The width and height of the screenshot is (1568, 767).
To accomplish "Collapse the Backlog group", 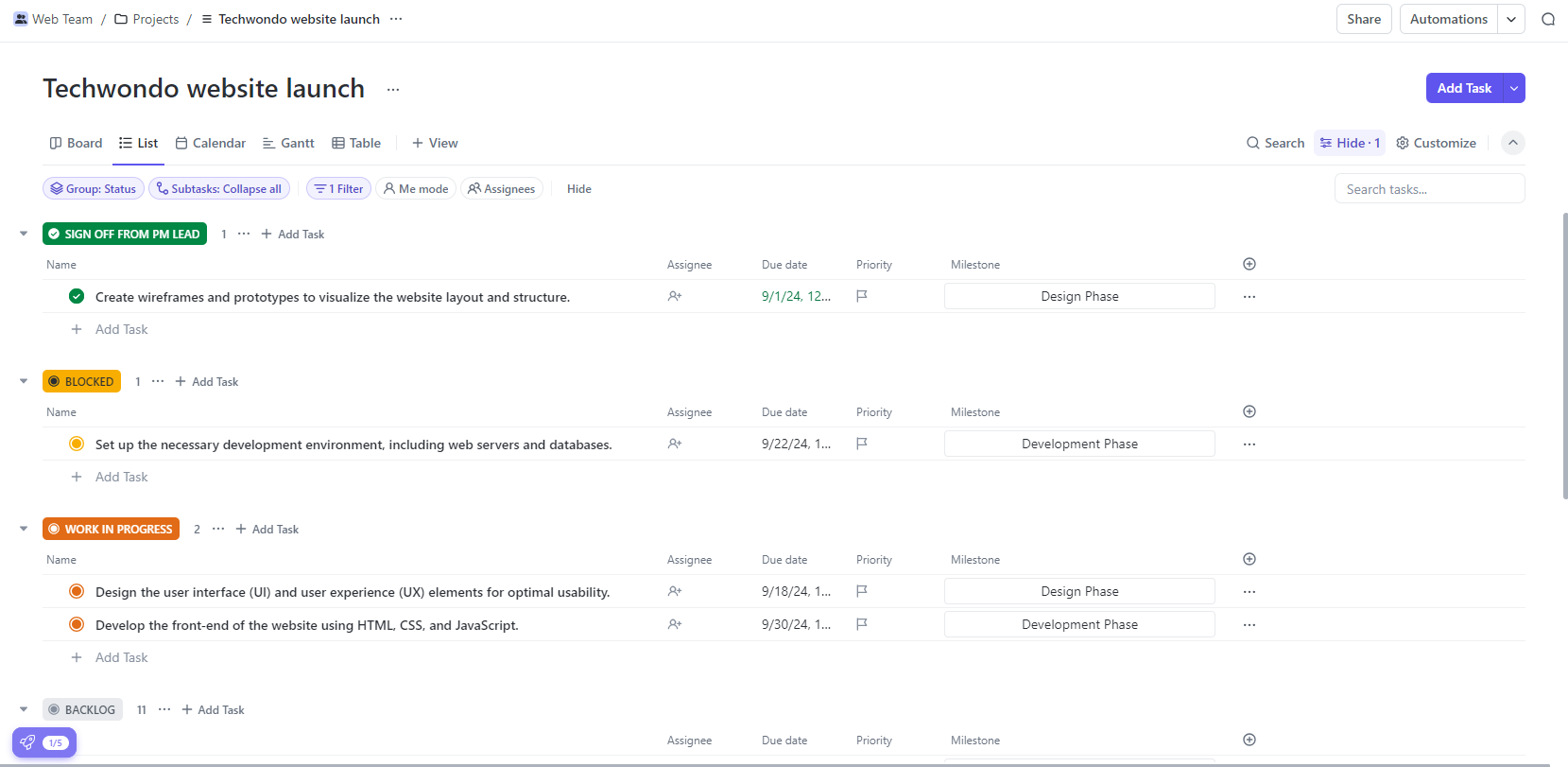I will pyautogui.click(x=24, y=709).
